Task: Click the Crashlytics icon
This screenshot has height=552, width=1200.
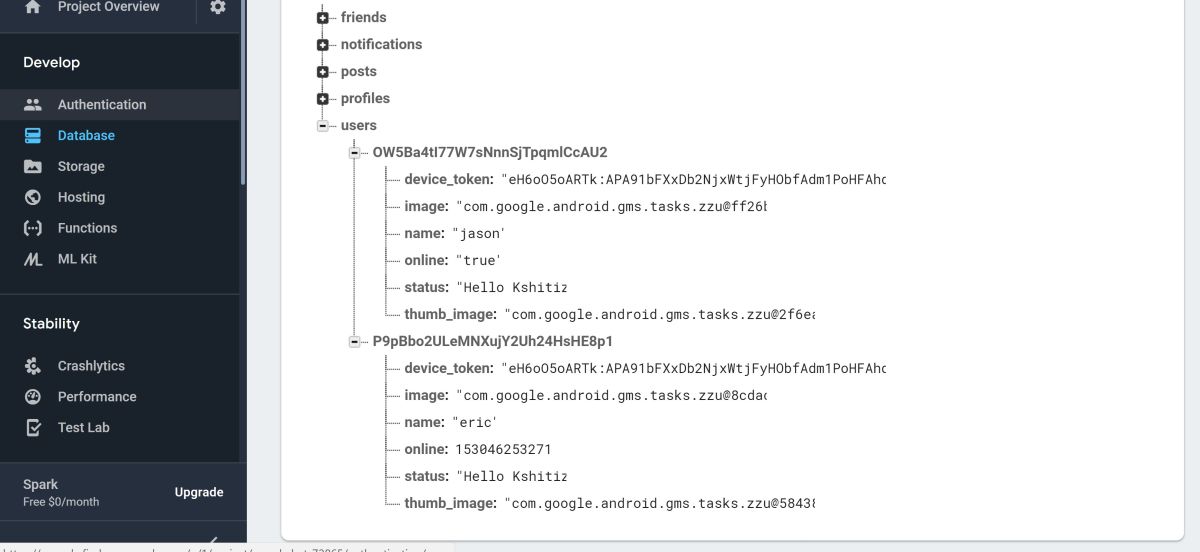Action: [x=33, y=366]
